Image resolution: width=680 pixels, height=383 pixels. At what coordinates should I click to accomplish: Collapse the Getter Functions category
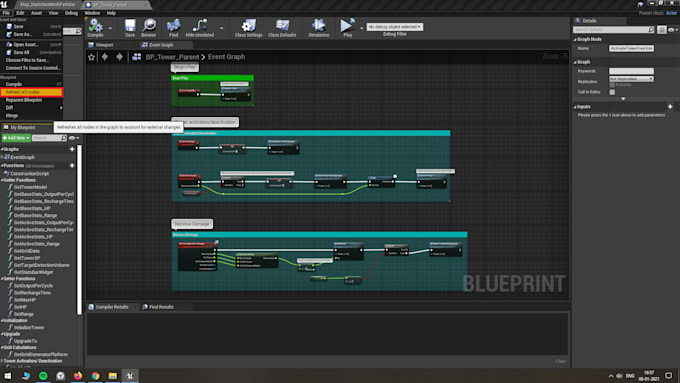(x=2, y=180)
